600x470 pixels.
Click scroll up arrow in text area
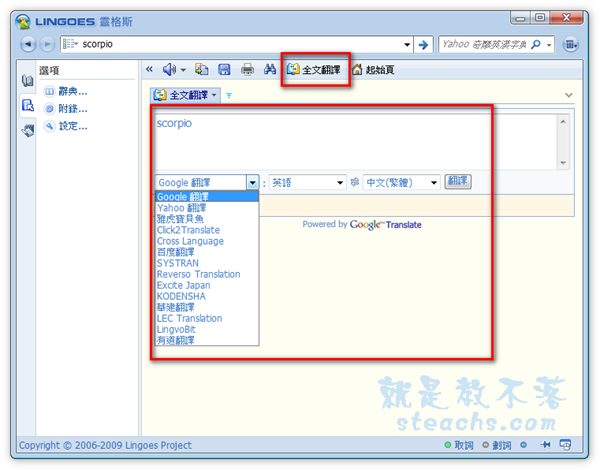[x=563, y=122]
